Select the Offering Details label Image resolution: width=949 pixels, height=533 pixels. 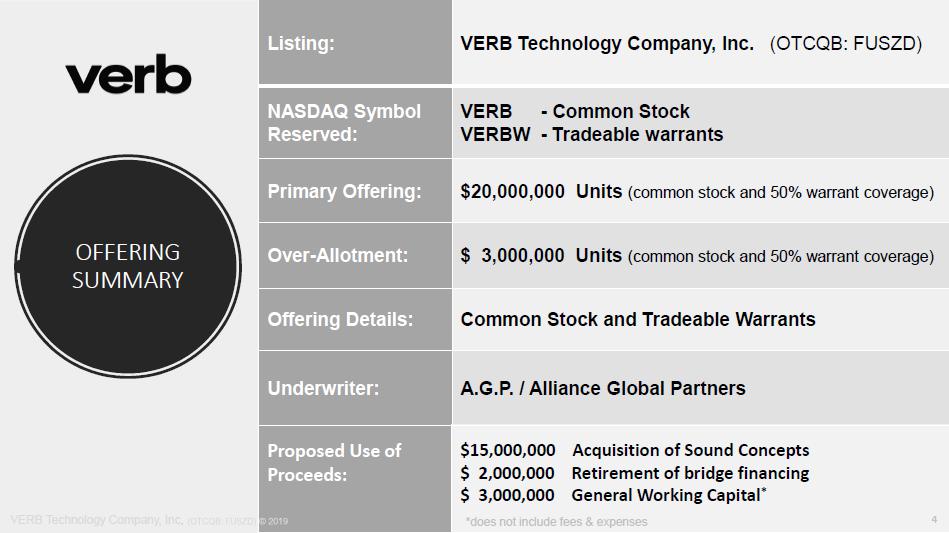tap(340, 320)
